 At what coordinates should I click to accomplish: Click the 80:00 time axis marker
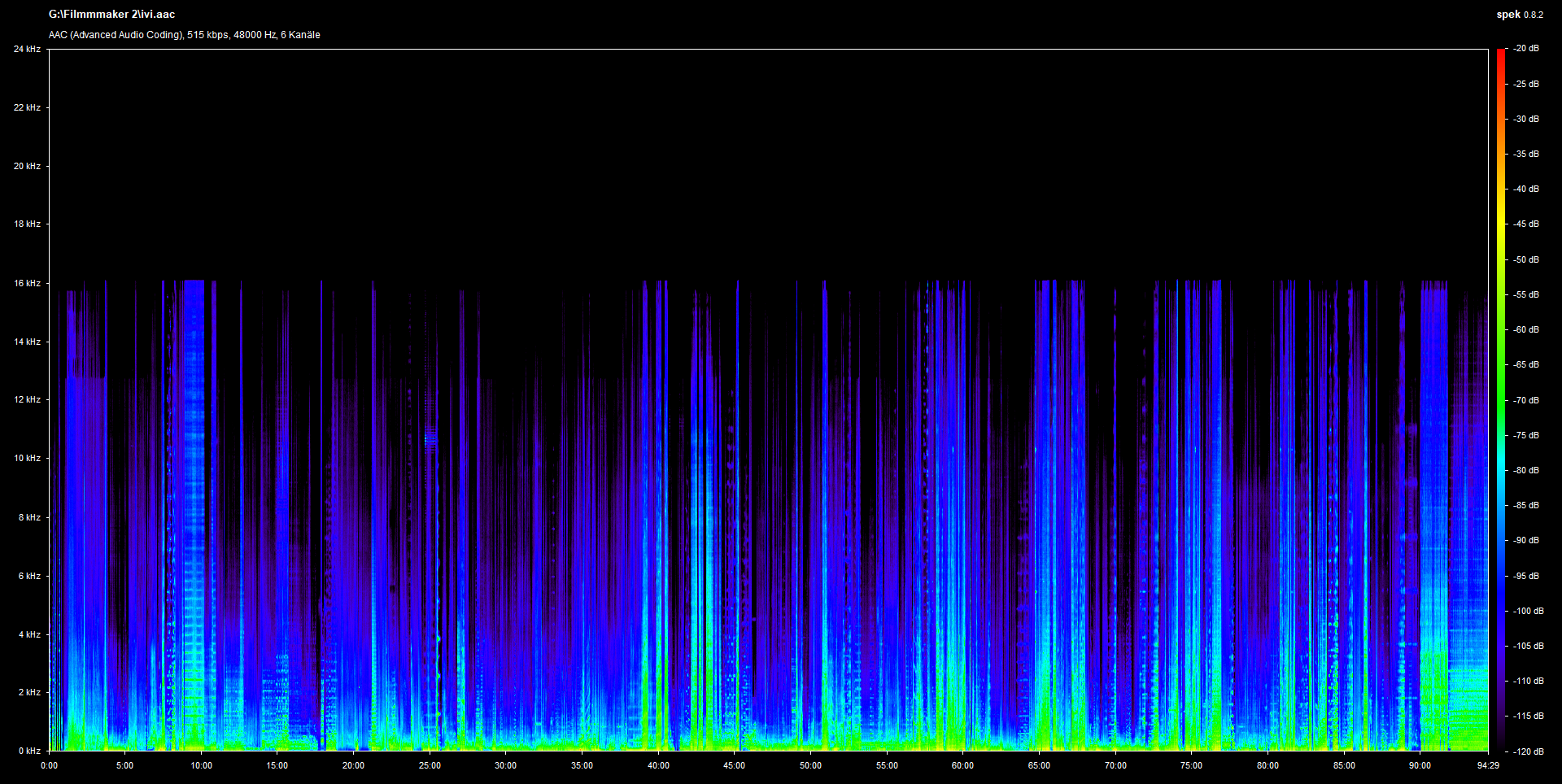click(1267, 765)
